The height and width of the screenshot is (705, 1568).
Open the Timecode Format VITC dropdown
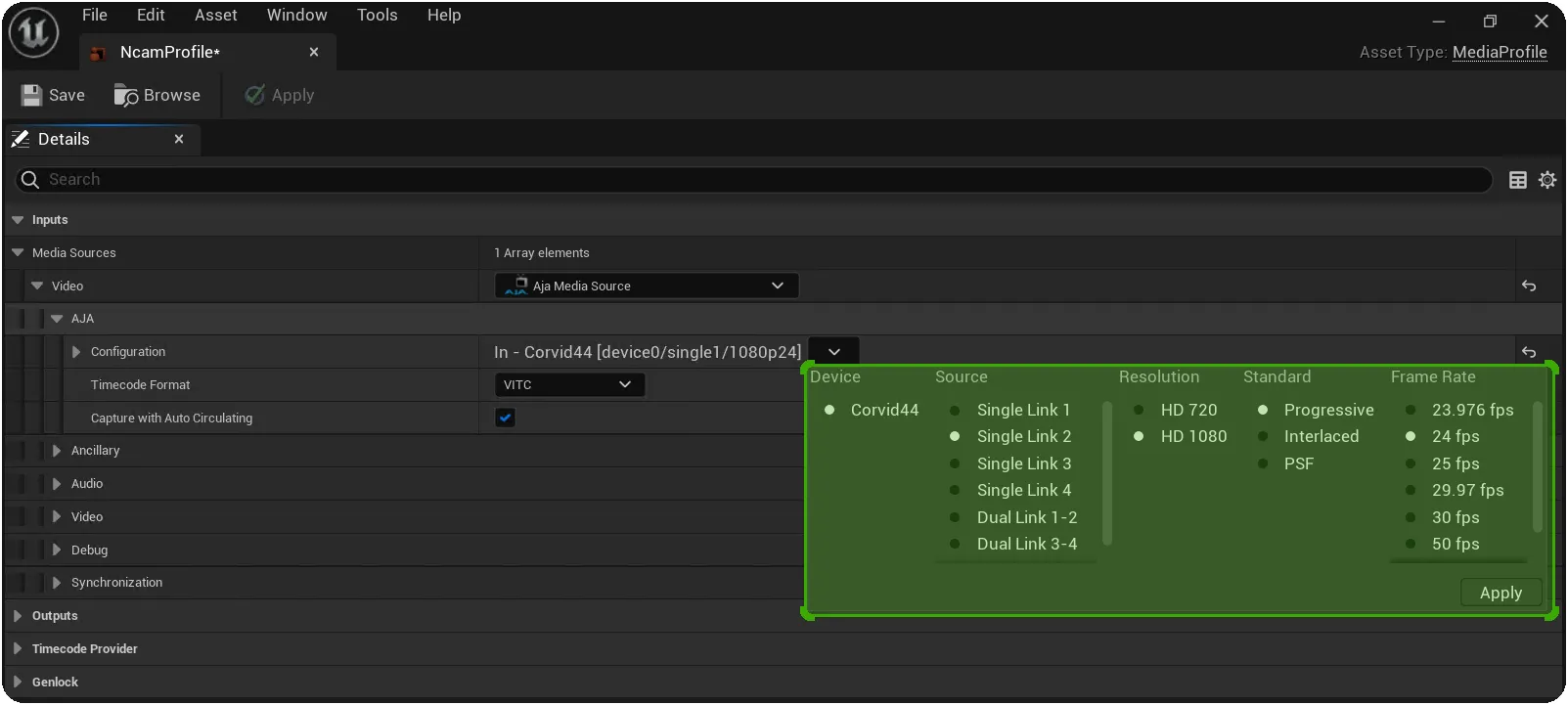(x=569, y=385)
